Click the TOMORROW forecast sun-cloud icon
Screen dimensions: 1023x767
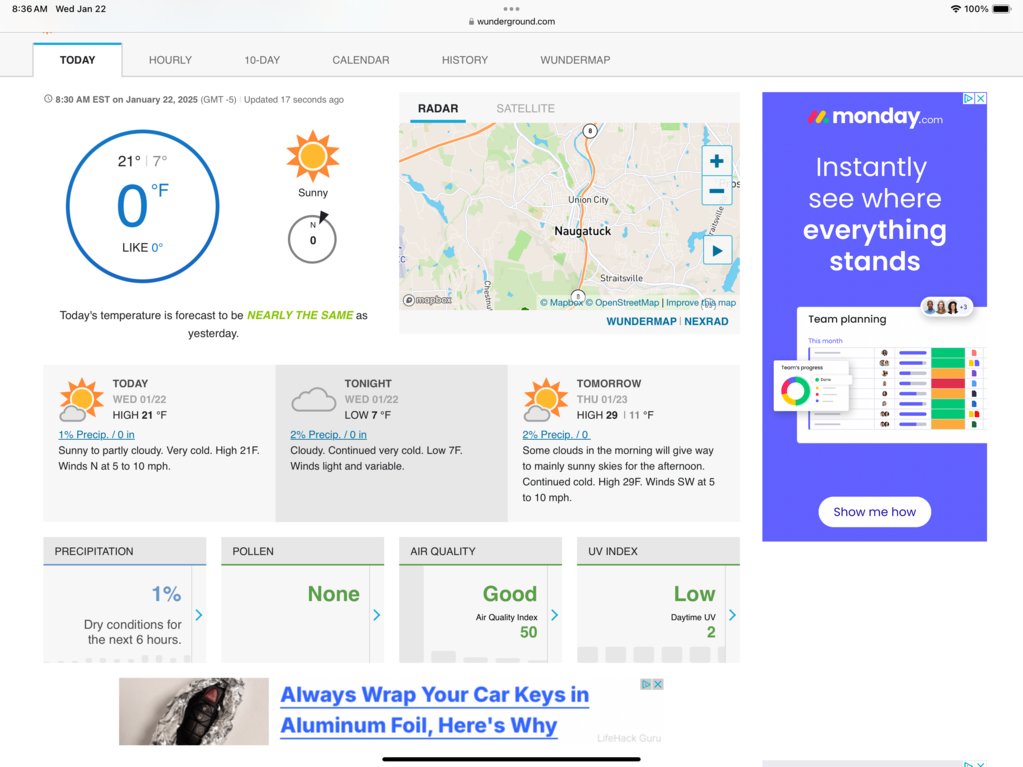(545, 400)
